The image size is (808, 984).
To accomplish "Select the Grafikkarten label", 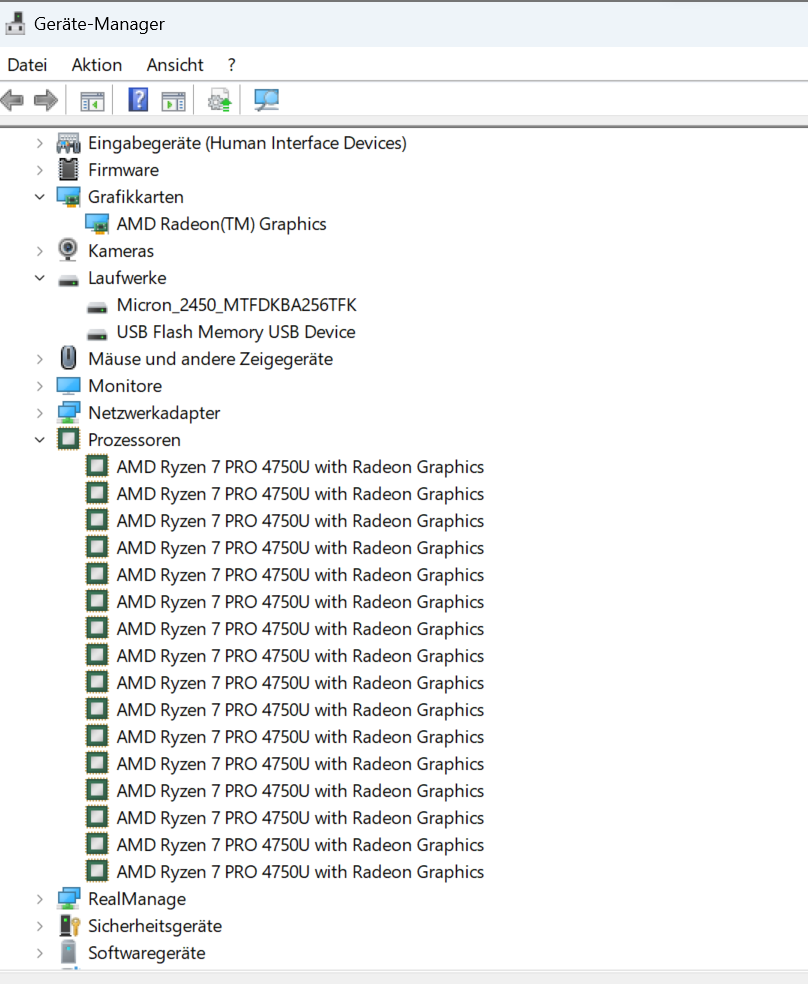I will point(136,197).
